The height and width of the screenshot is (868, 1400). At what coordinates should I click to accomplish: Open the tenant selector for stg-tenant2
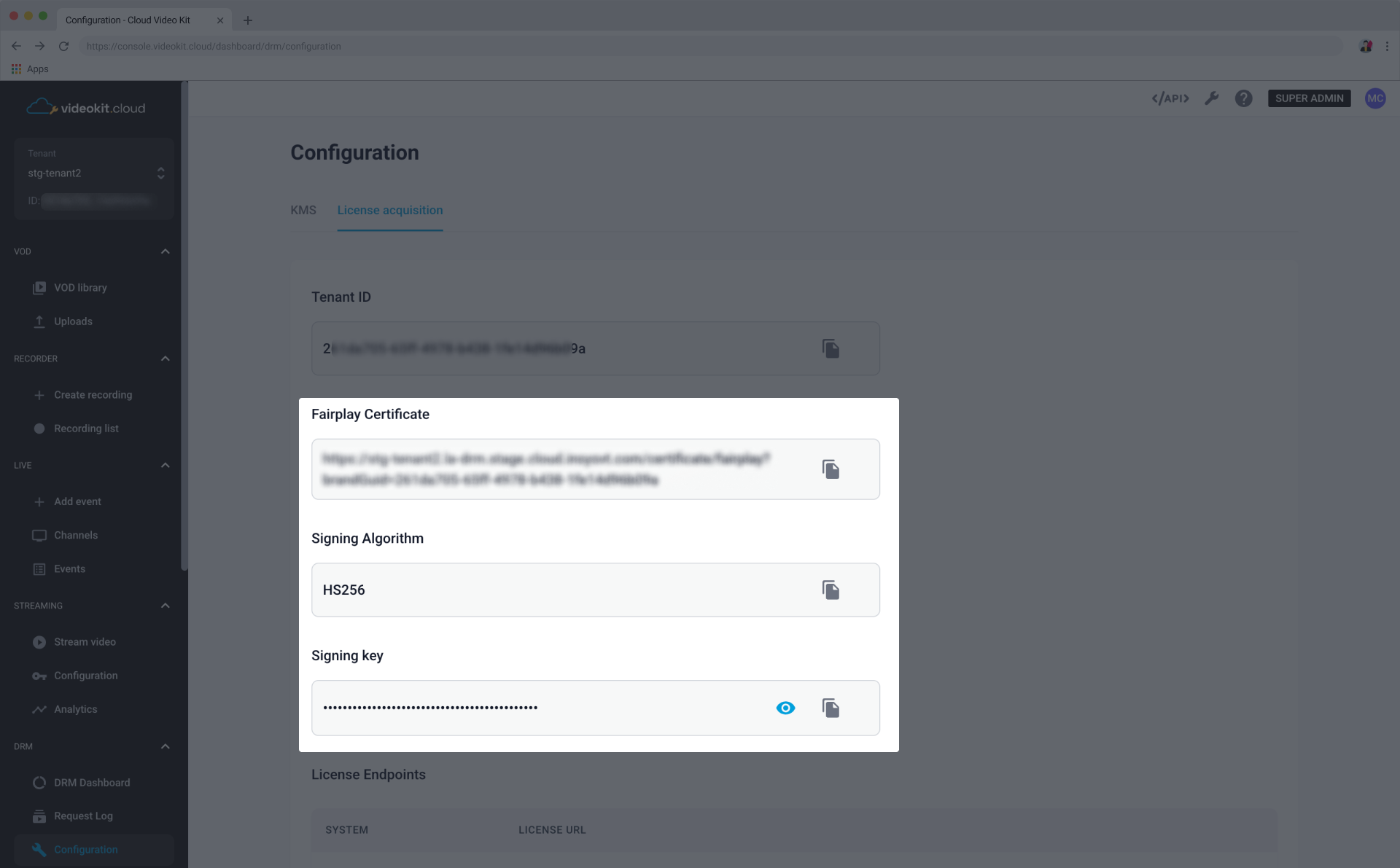[160, 173]
